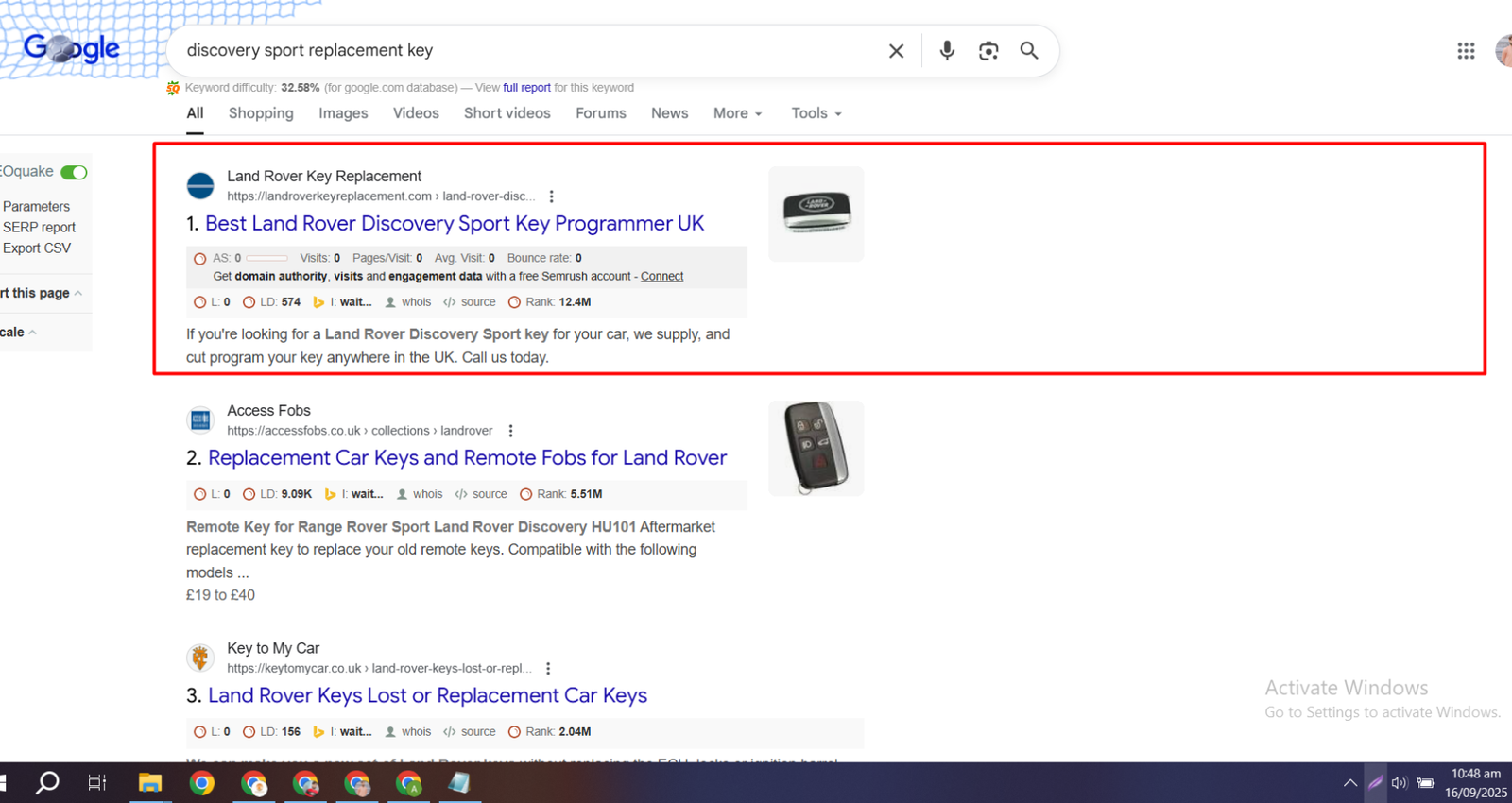
Task: Open the Forums results tab
Action: click(600, 113)
